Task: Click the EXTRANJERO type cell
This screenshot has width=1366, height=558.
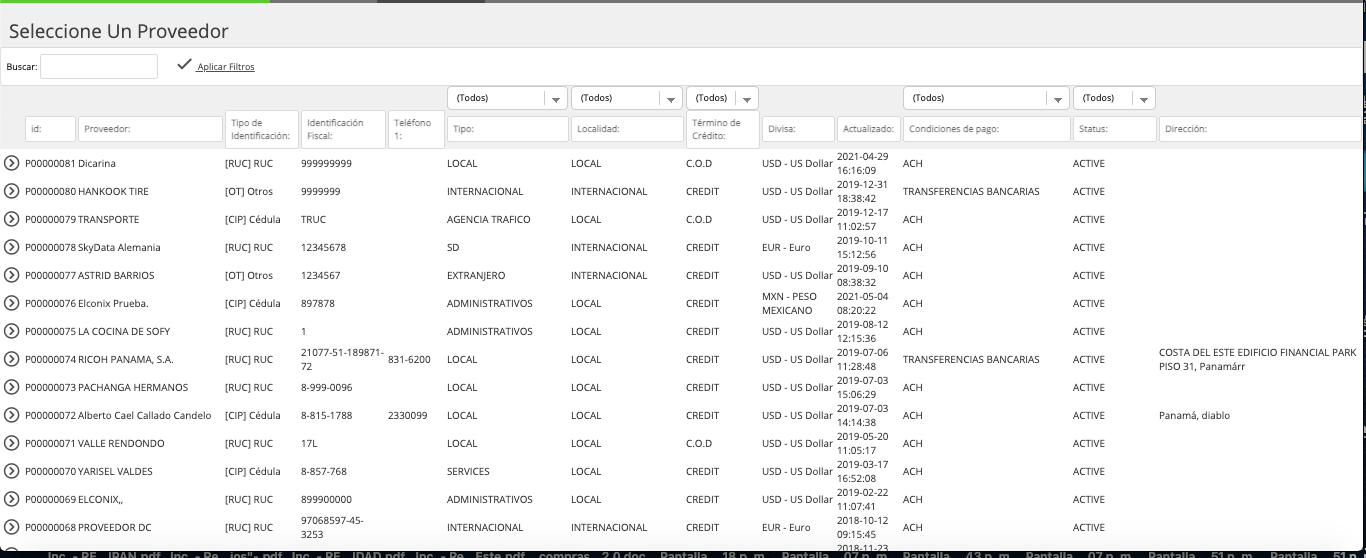Action: tap(476, 275)
